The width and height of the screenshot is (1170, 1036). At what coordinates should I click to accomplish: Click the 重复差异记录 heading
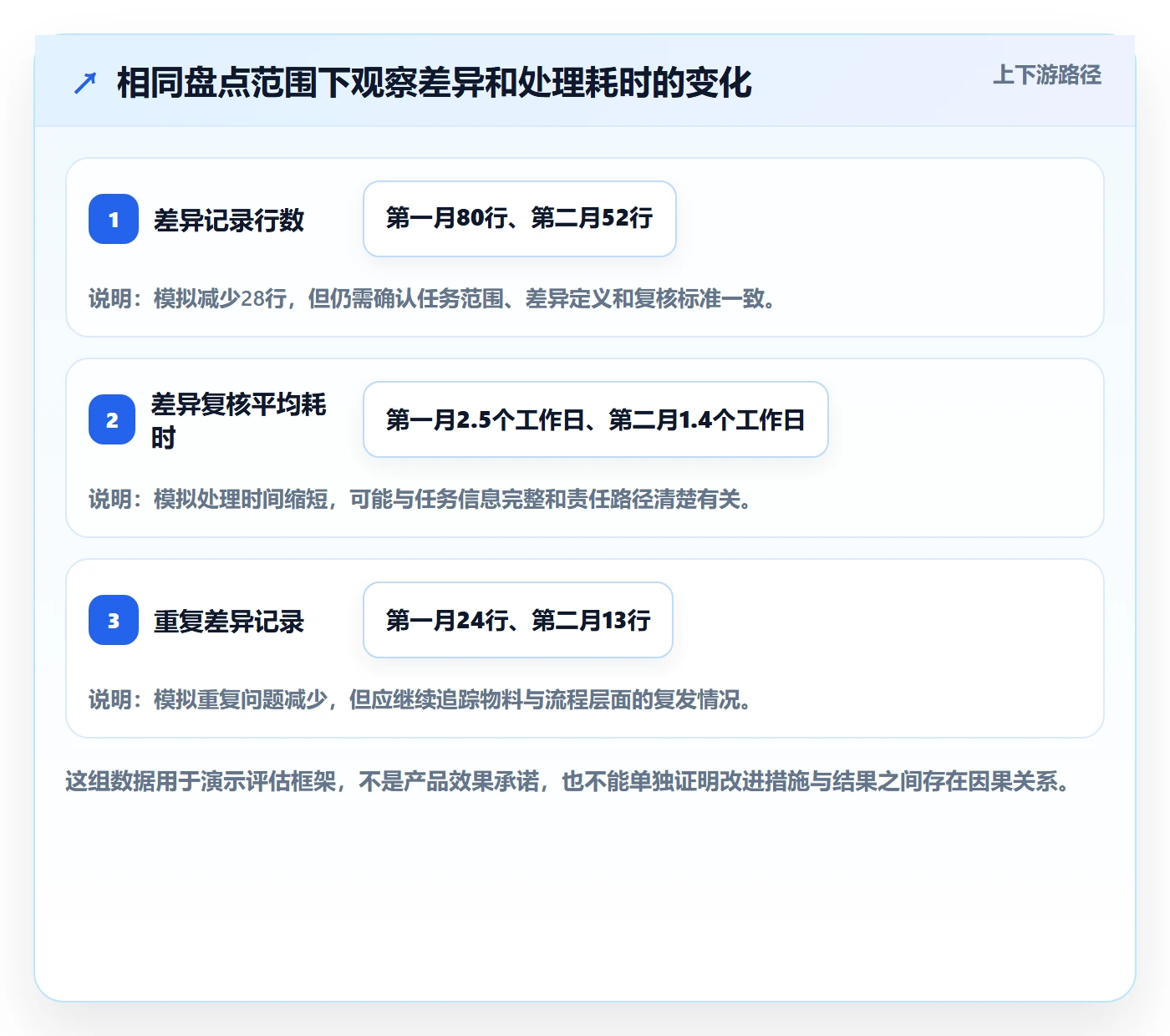pos(229,622)
